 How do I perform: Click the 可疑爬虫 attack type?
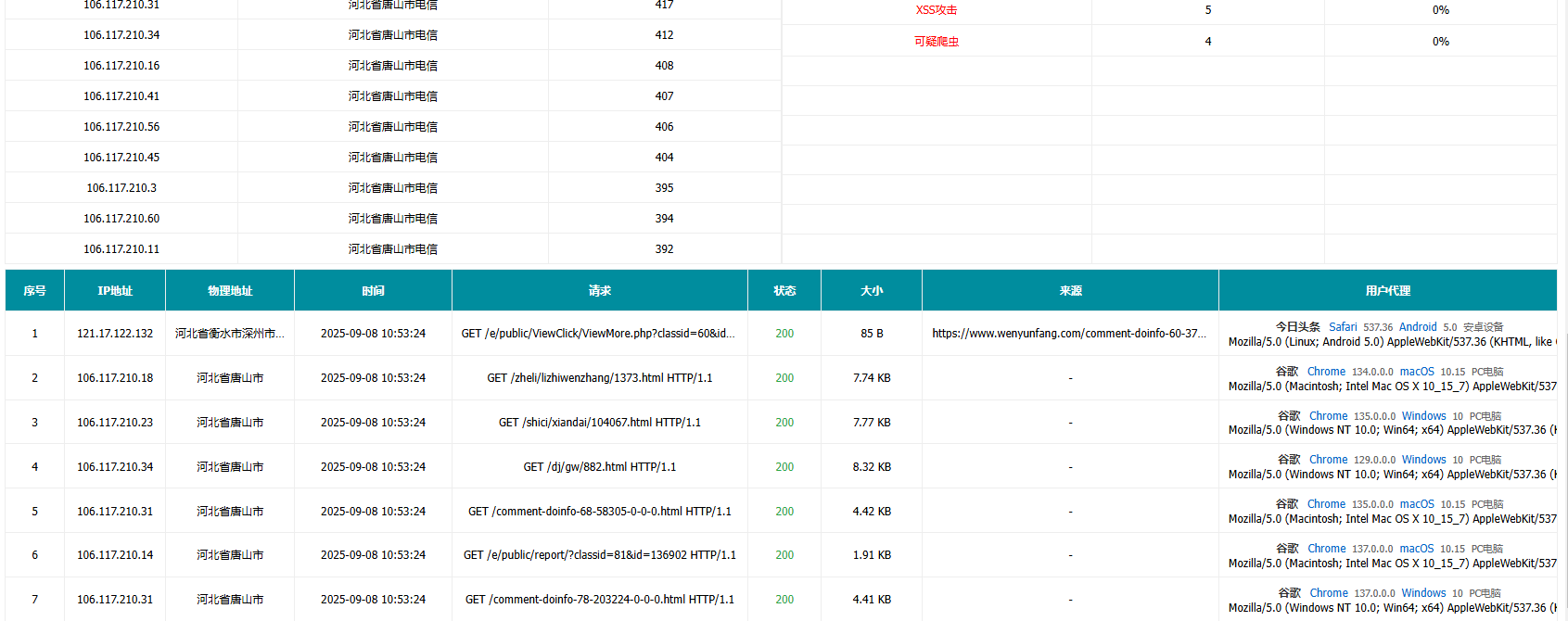pos(937,42)
